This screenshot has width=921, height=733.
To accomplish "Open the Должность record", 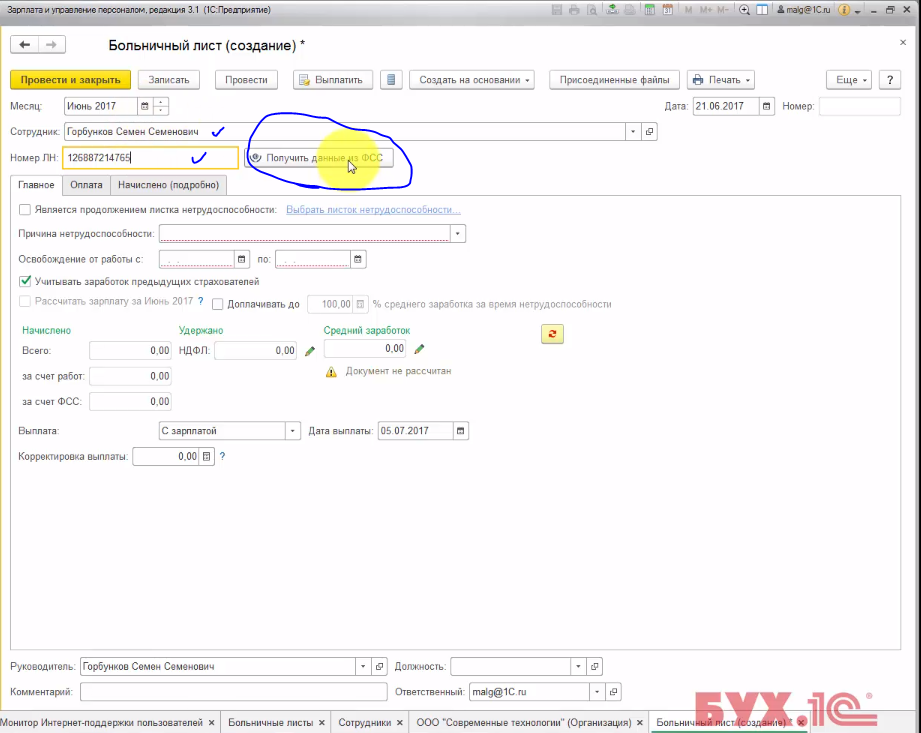I will pos(594,667).
